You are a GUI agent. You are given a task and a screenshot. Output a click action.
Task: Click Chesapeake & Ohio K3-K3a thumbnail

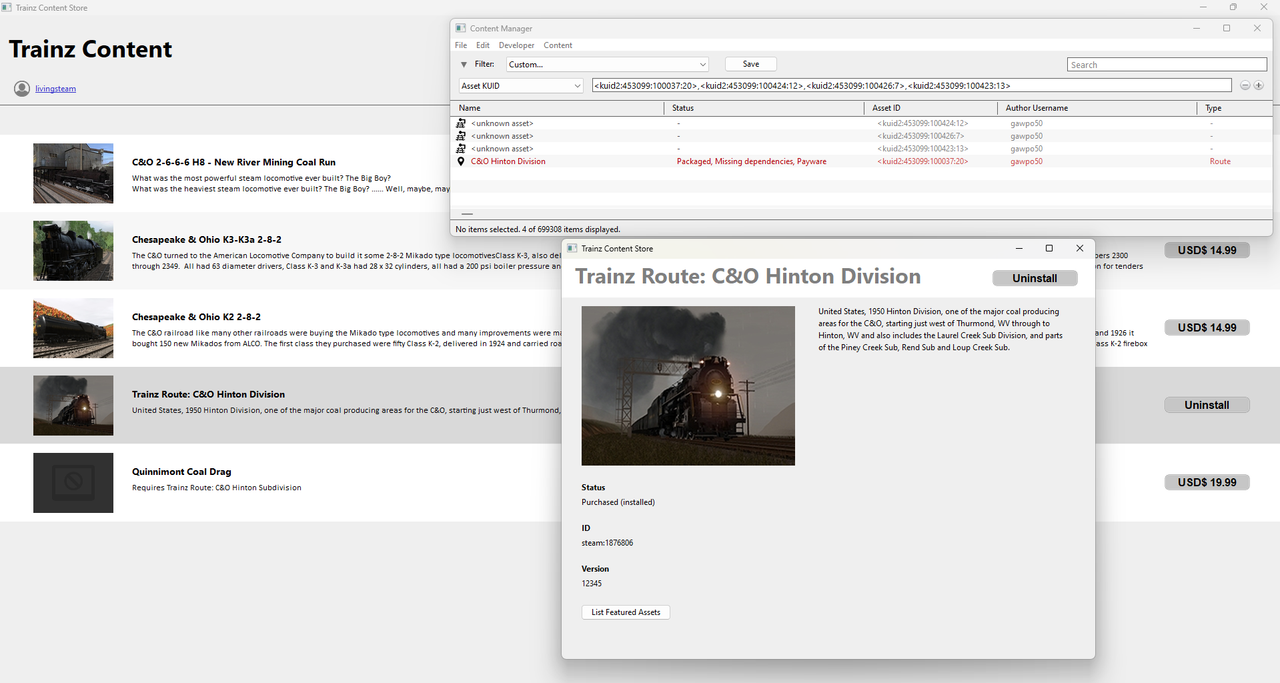click(73, 250)
